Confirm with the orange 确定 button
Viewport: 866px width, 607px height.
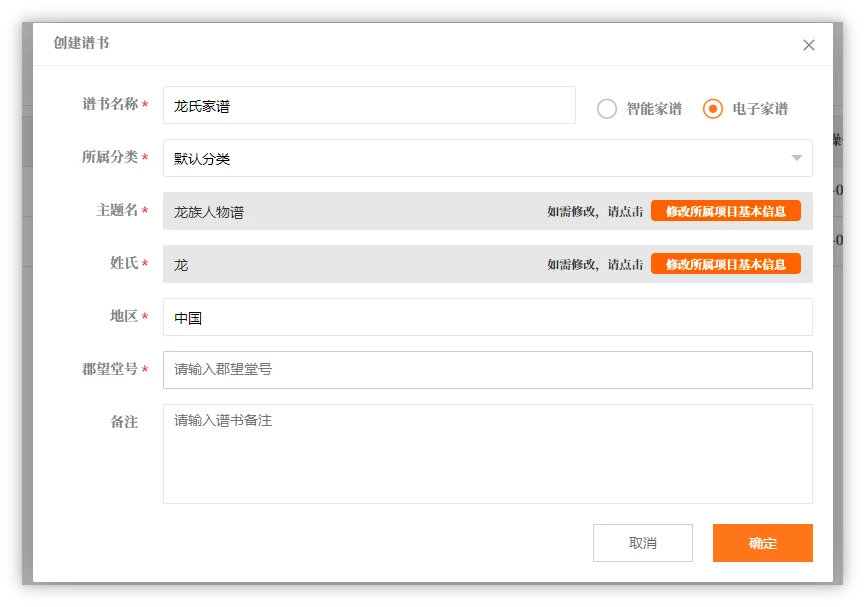click(x=763, y=543)
